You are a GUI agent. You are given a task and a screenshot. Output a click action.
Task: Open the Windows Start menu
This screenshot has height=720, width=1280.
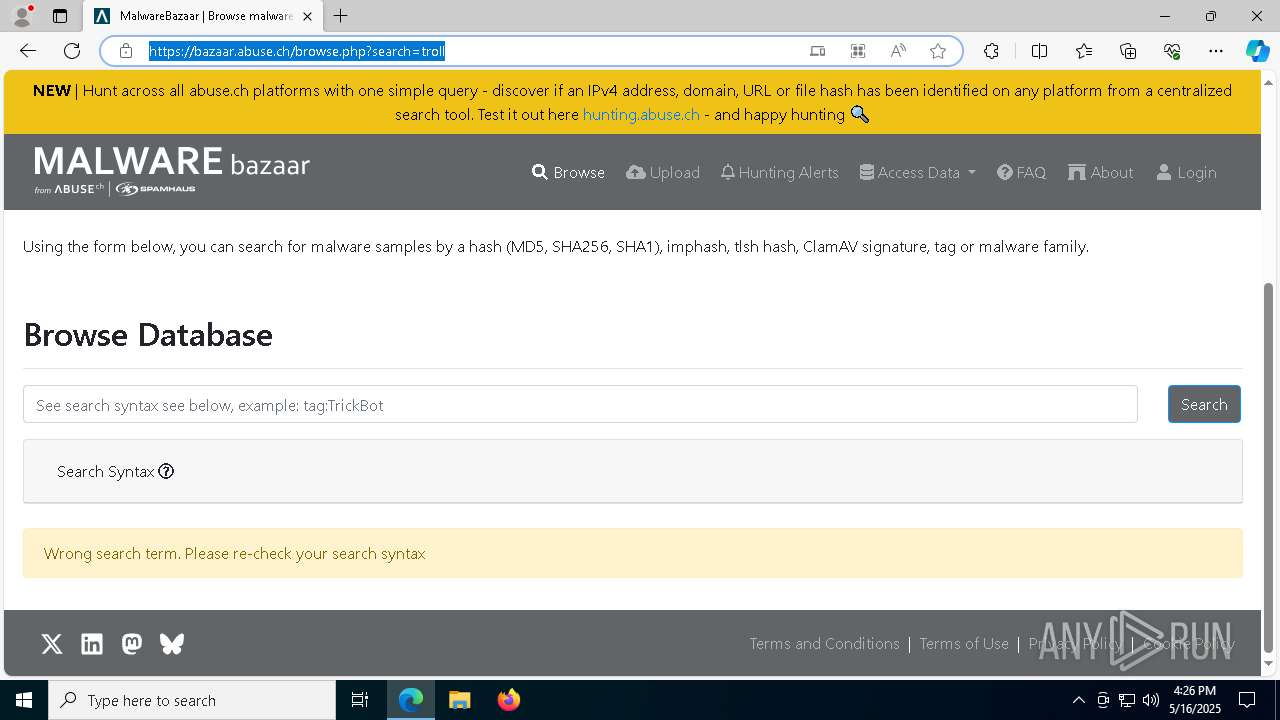tap(24, 700)
